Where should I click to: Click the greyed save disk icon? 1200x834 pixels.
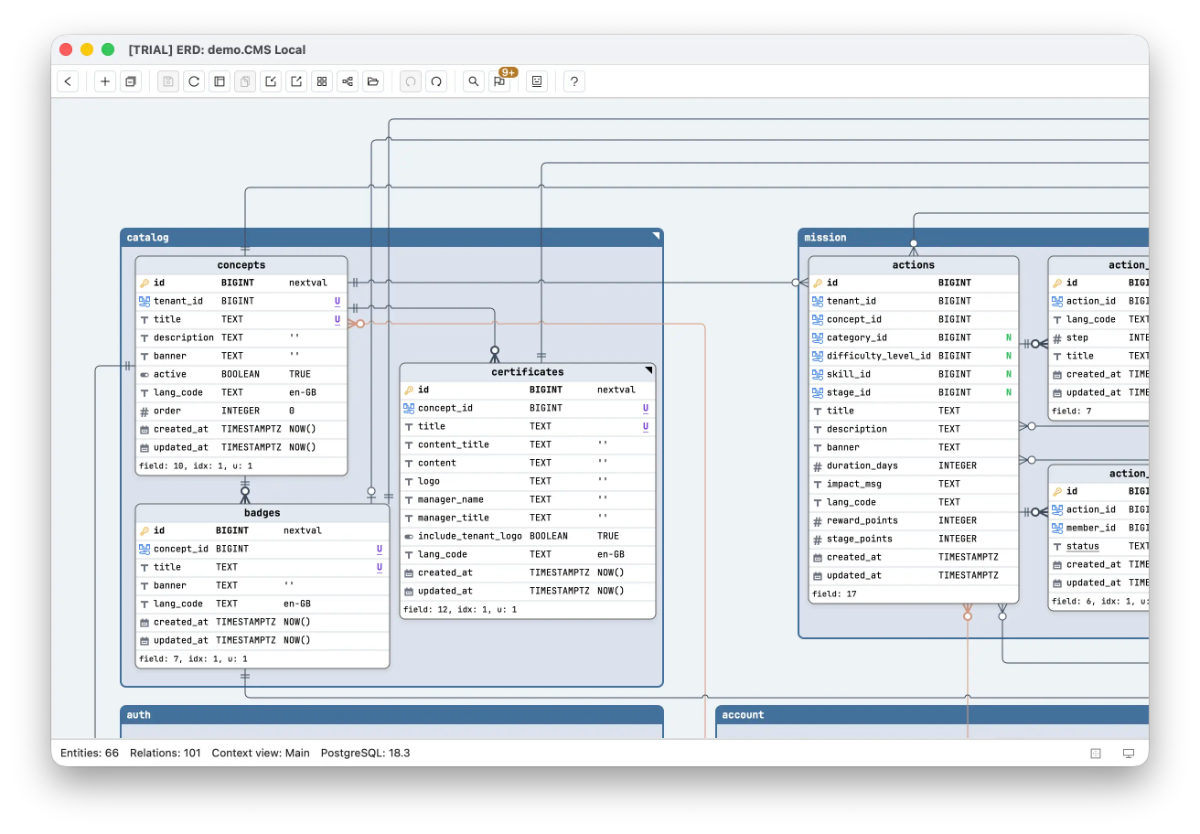click(168, 82)
